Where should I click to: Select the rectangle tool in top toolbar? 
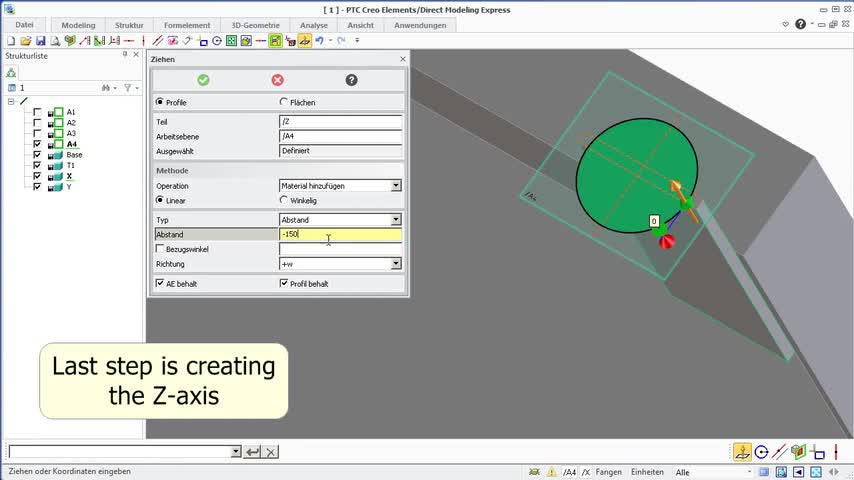(x=203, y=41)
